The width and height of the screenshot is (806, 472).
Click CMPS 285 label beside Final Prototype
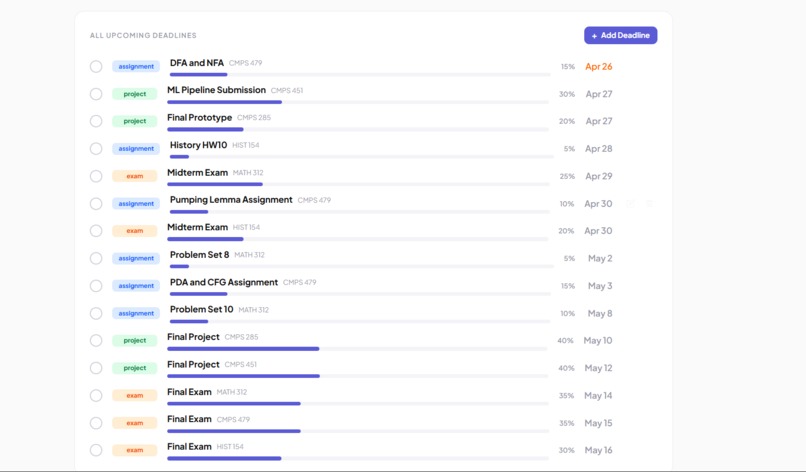(254, 118)
